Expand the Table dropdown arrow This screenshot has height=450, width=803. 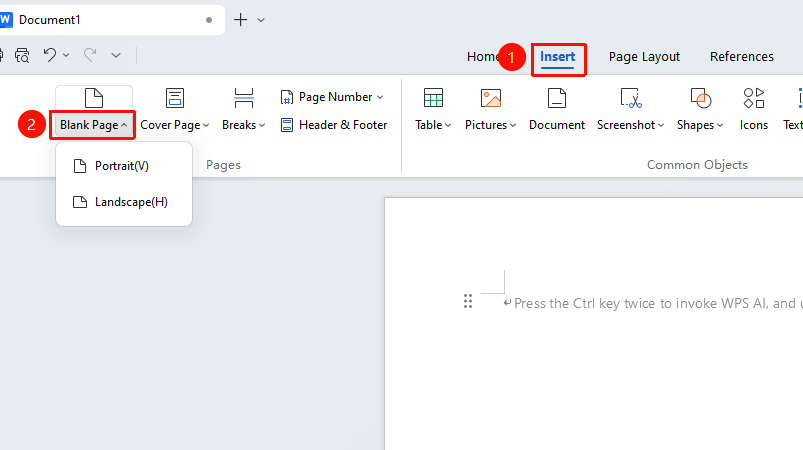[x=448, y=125]
